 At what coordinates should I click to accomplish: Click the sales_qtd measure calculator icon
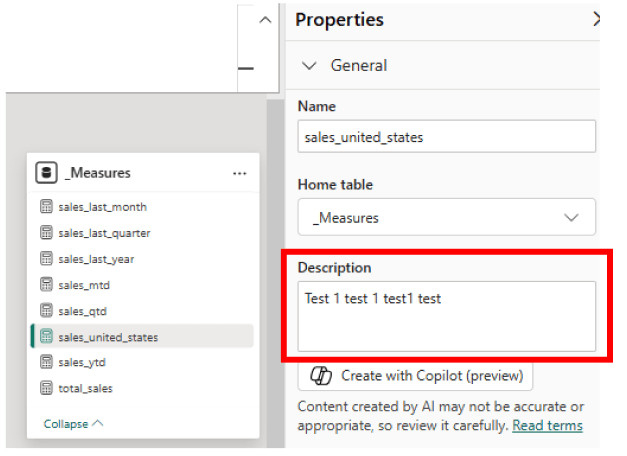46,311
